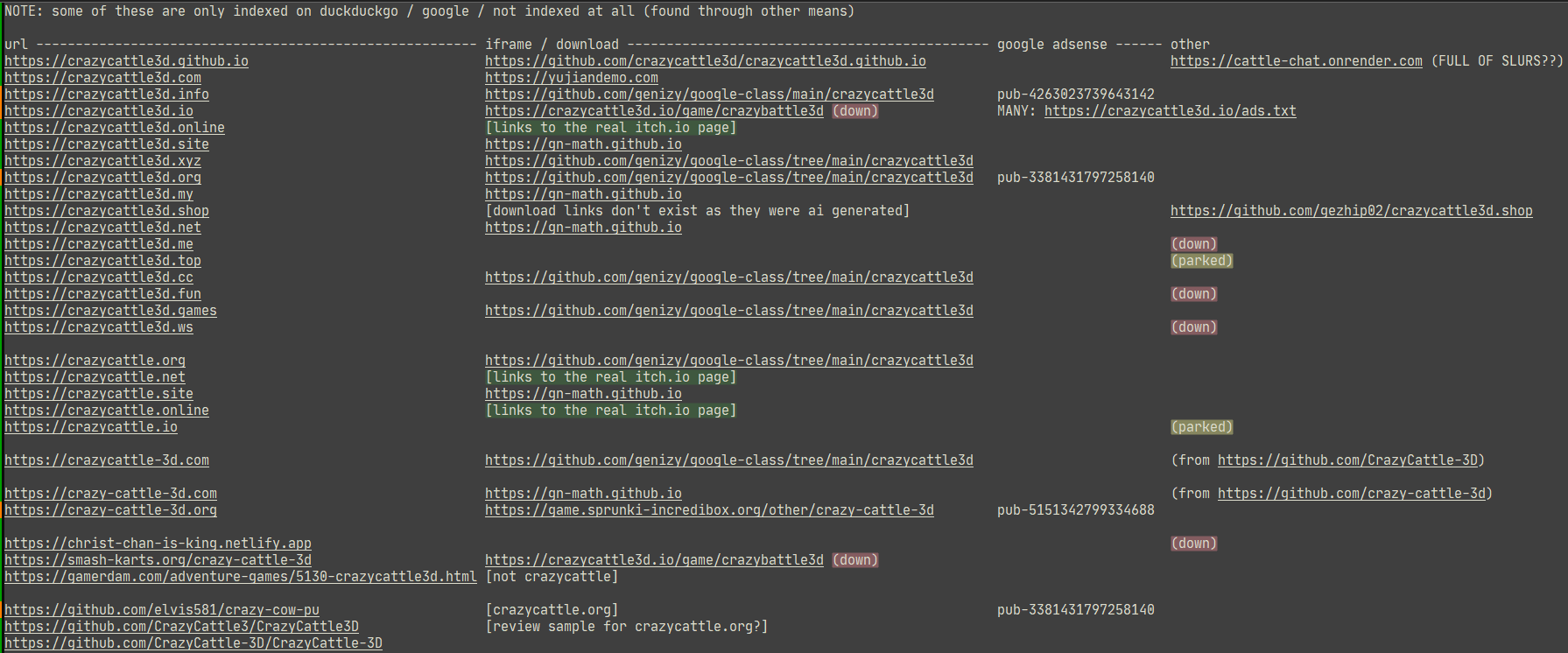Open the crazycattle3d.github.io link in url column
This screenshot has height=653, width=1568.
(126, 61)
